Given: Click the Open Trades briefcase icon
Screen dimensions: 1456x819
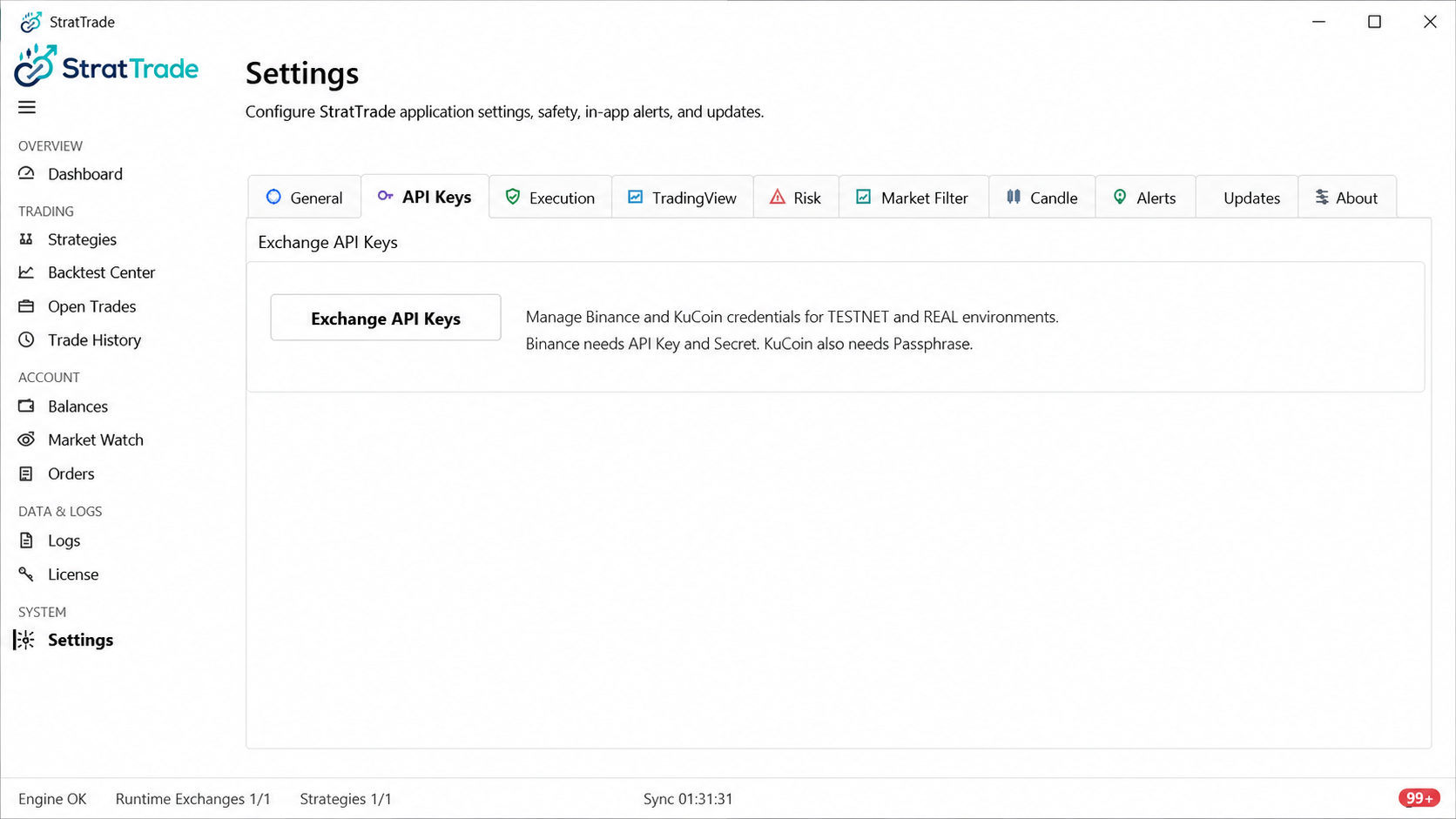Looking at the screenshot, I should [x=26, y=306].
